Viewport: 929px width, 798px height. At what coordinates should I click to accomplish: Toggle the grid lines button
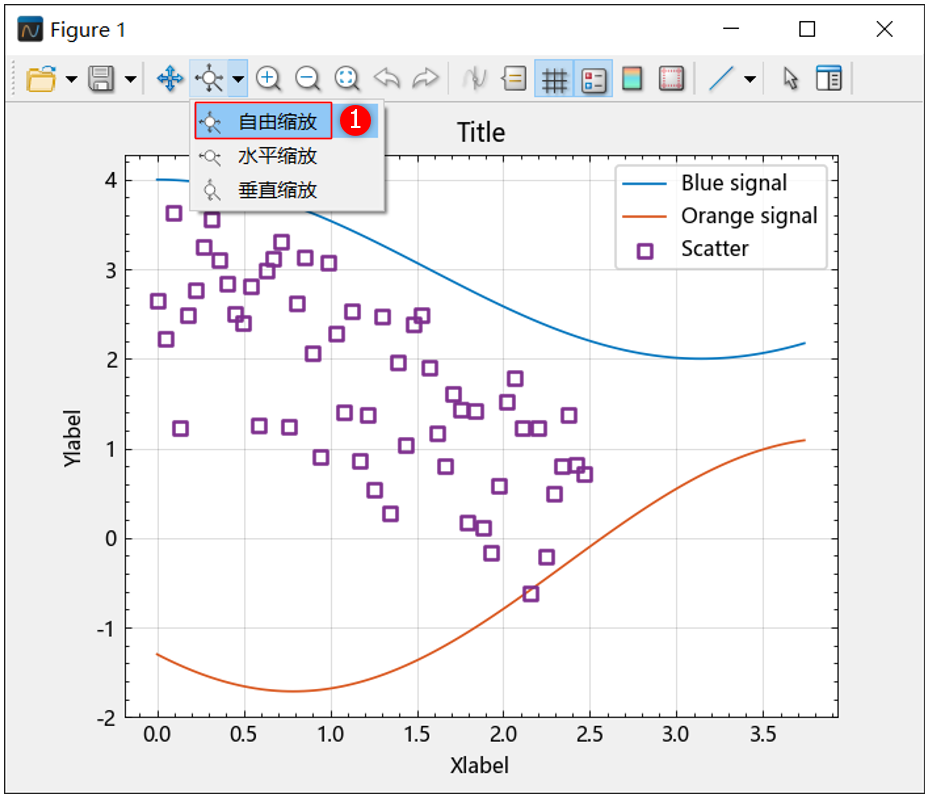tap(554, 79)
